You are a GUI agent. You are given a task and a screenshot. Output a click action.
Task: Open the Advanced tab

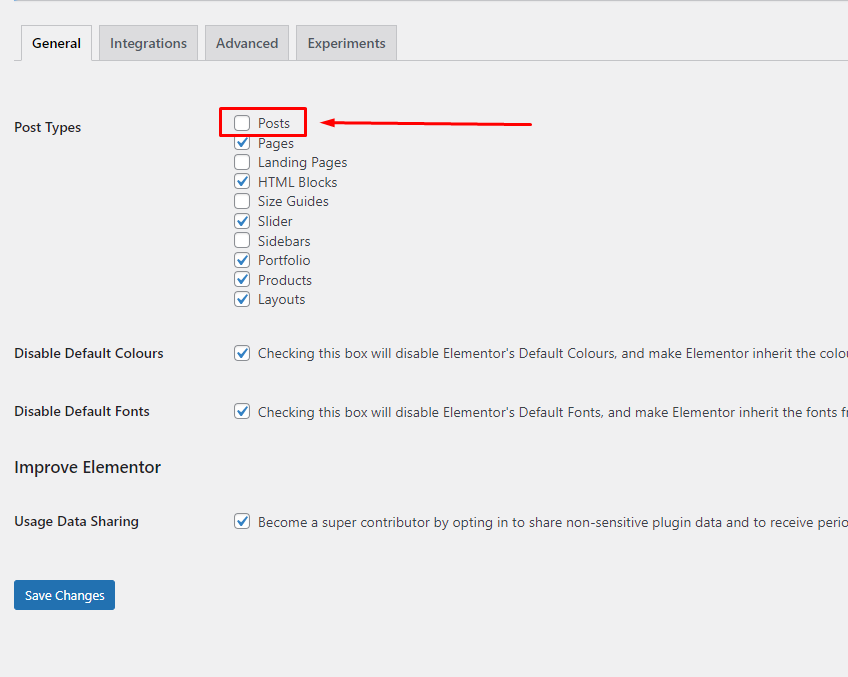(247, 43)
